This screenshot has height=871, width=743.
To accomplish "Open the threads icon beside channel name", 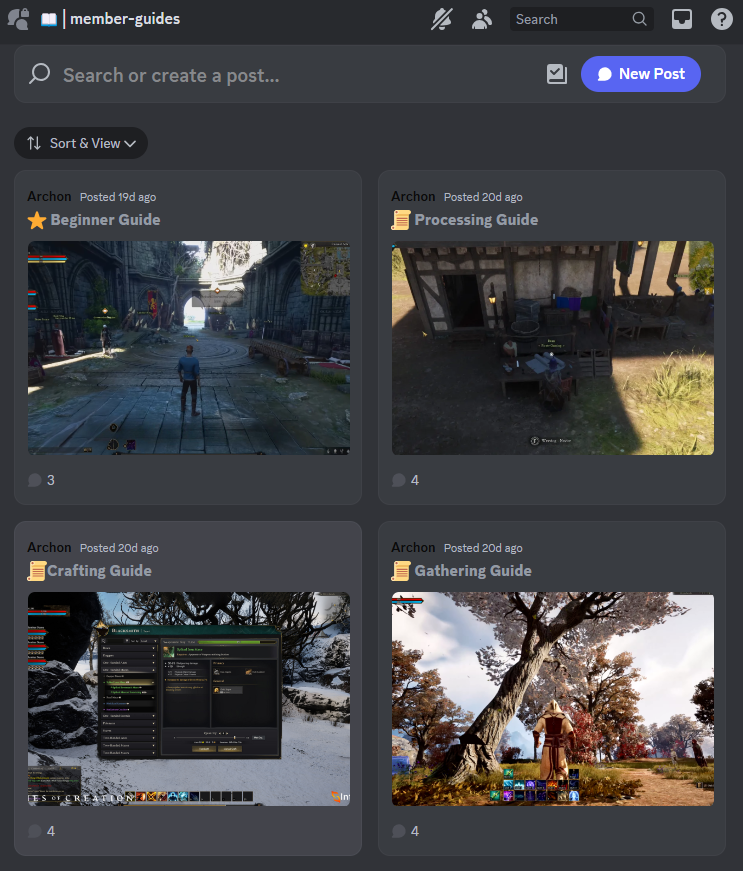I will tap(18, 19).
